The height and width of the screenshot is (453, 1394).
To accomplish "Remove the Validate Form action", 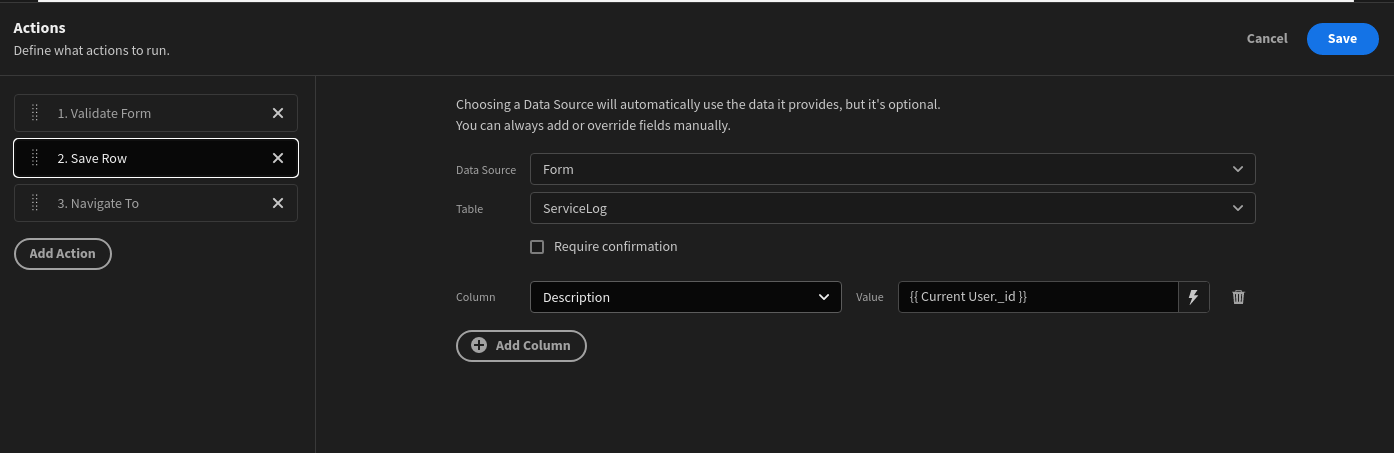I will click(x=278, y=113).
